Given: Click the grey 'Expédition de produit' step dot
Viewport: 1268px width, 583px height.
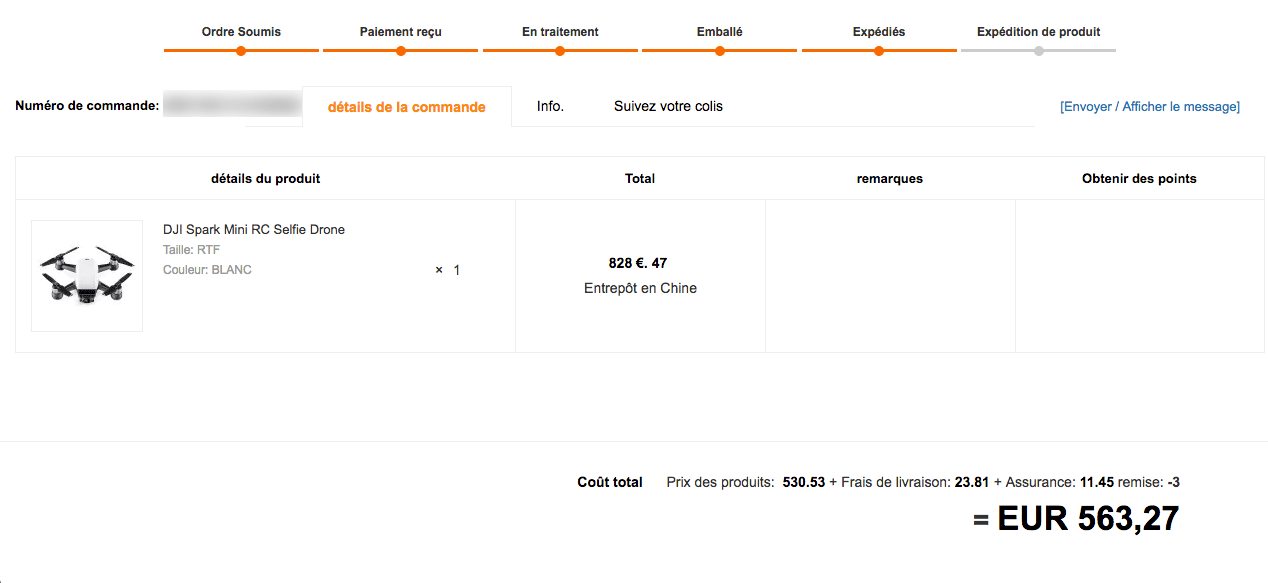Looking at the screenshot, I should click(1039, 51).
